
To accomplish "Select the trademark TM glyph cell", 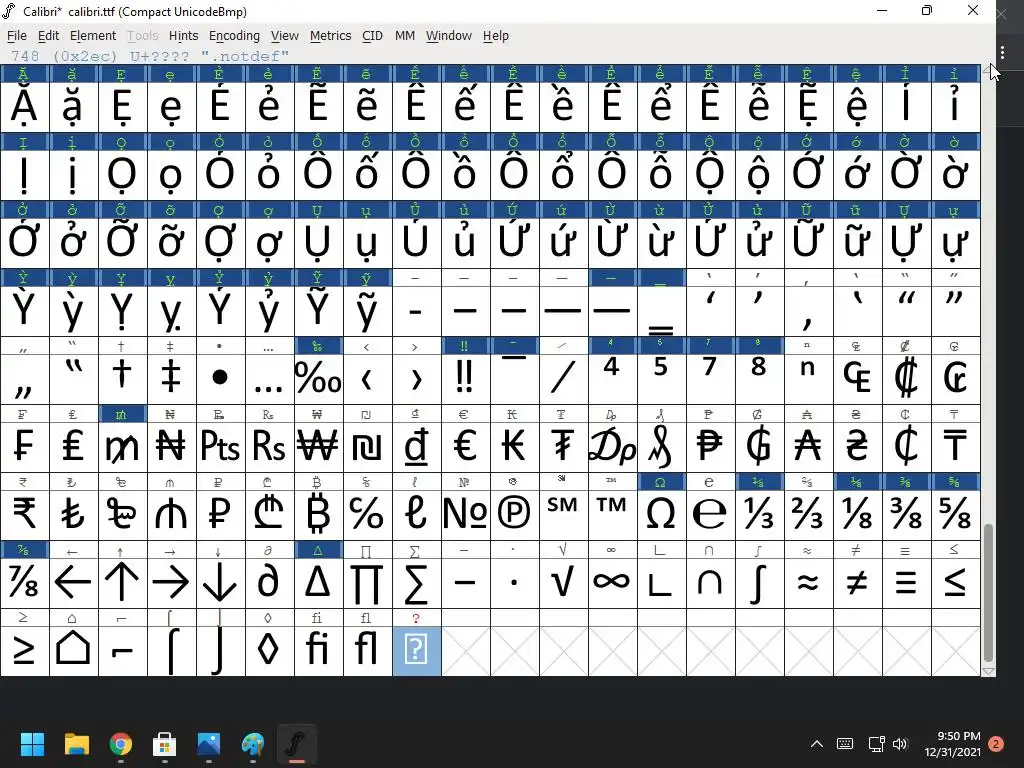I will (612, 515).
